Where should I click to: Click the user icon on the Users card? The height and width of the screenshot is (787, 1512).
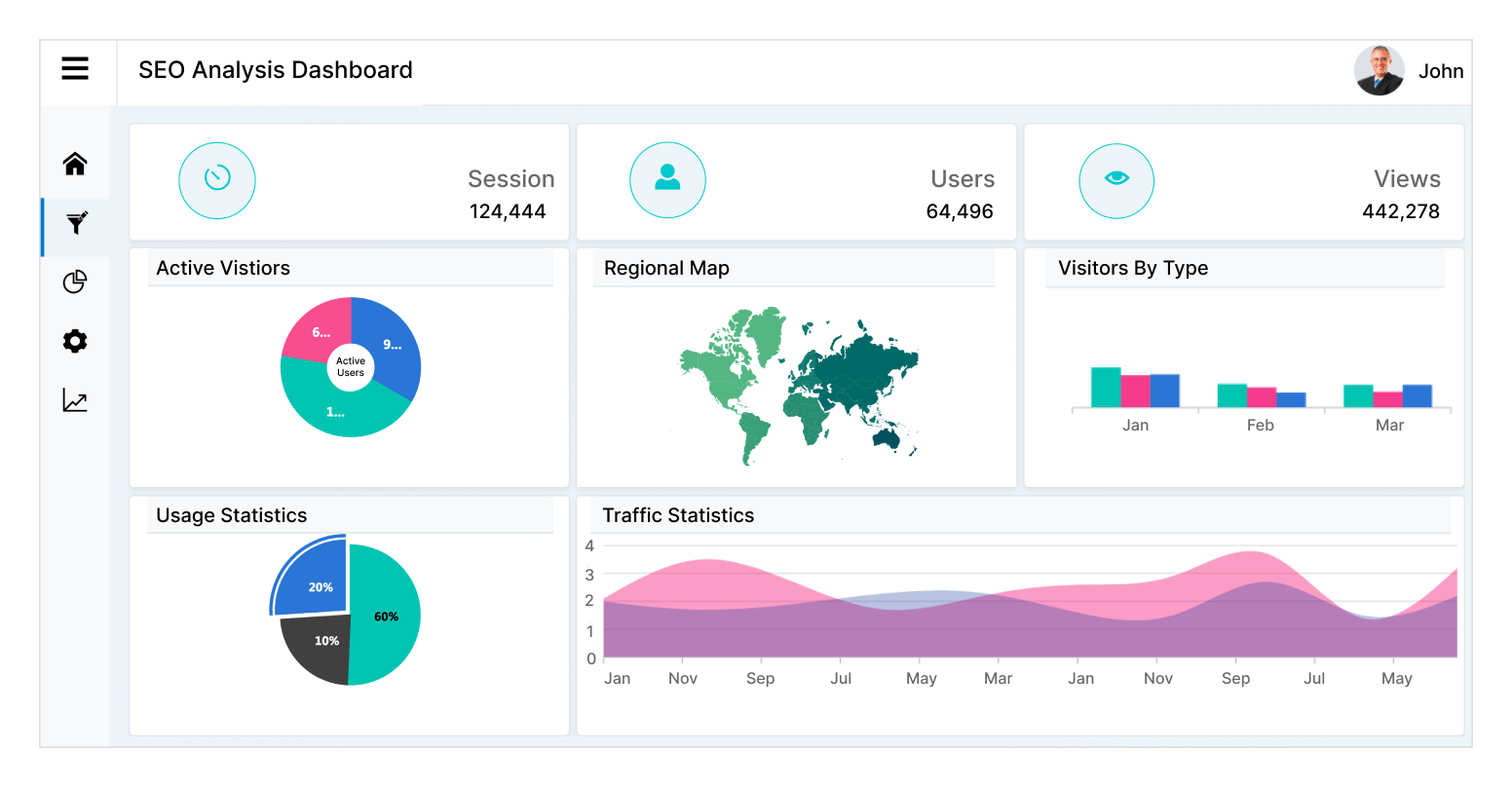[667, 179]
